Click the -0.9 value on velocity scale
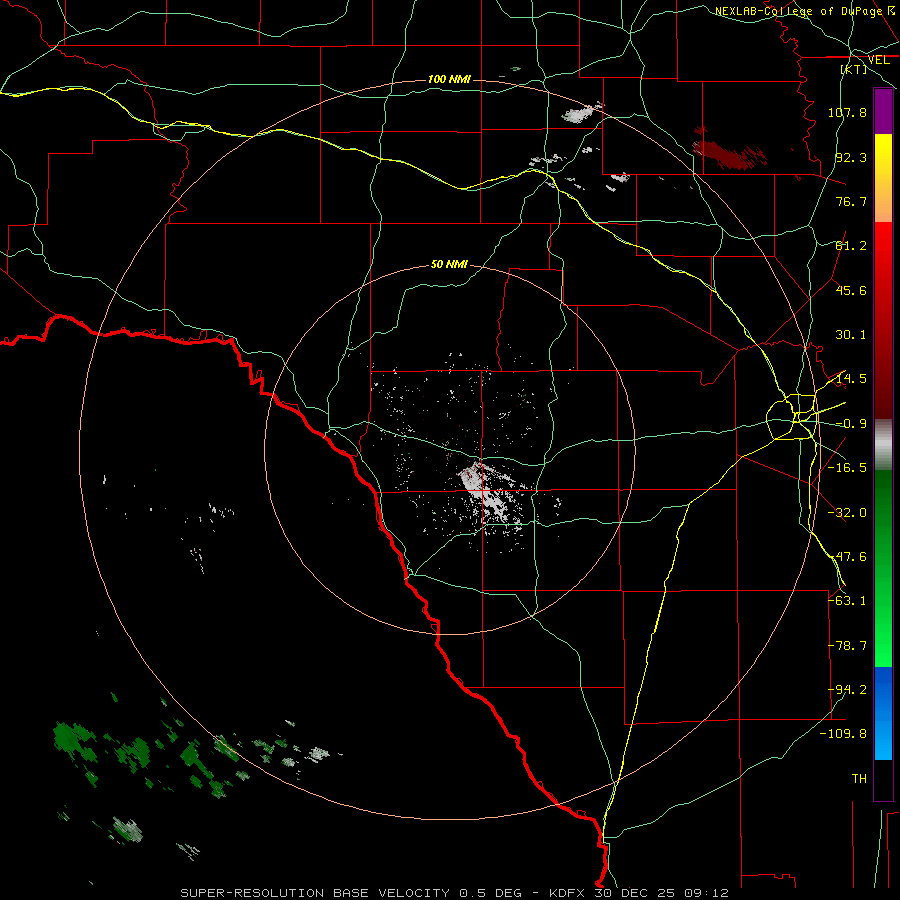The height and width of the screenshot is (900, 900). tap(851, 424)
